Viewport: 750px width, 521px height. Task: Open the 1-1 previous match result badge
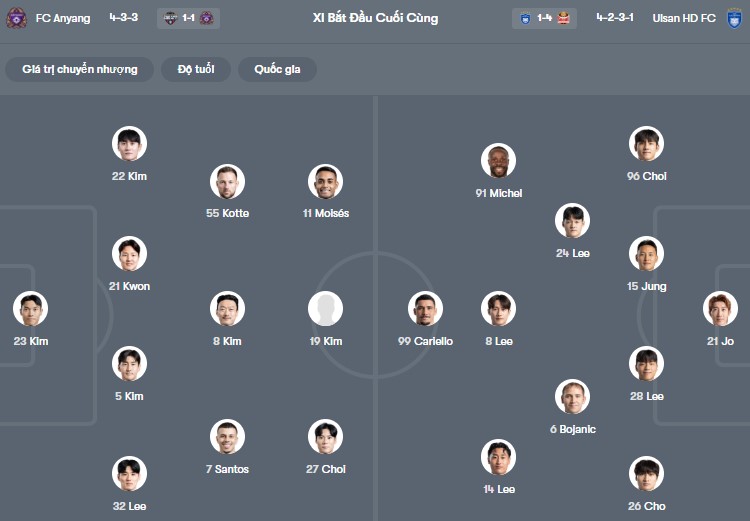pos(188,18)
